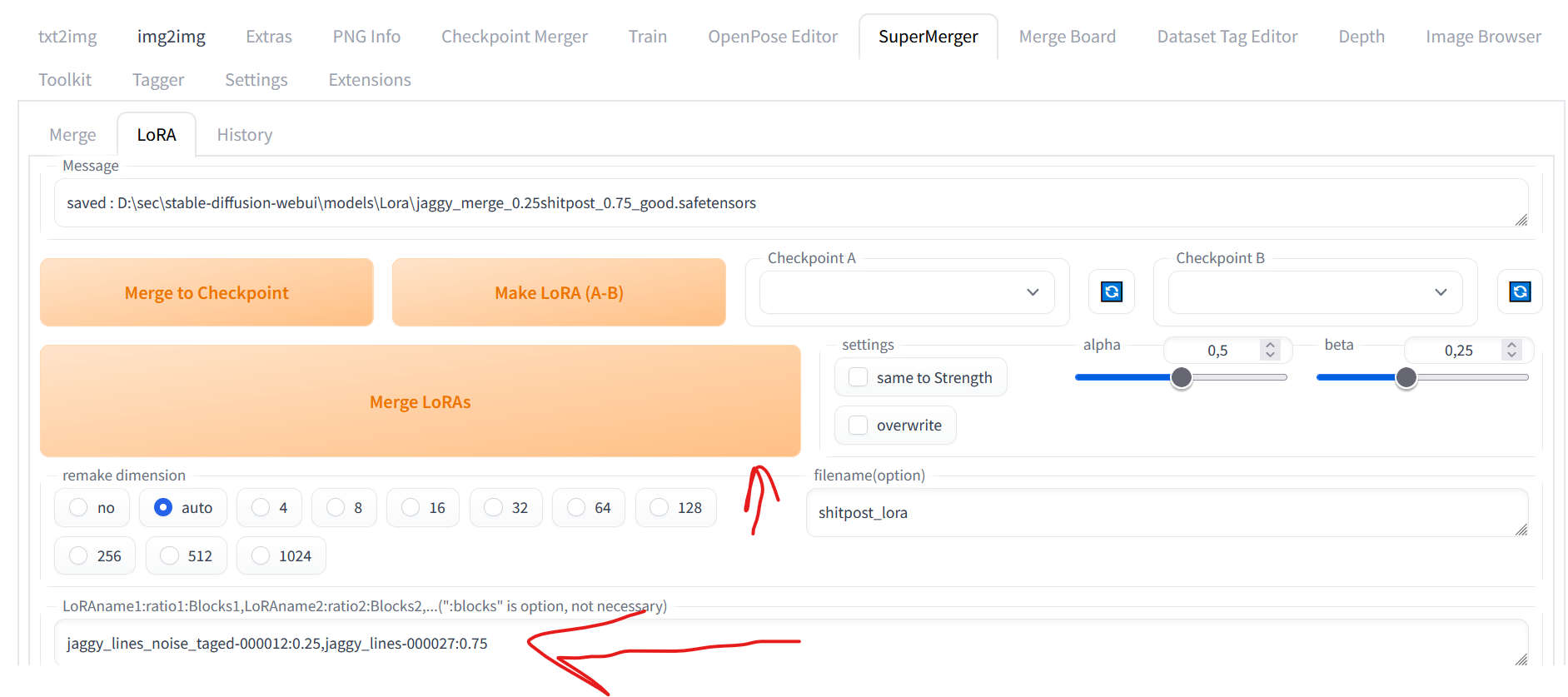Screen dimensions: 1568x697
Task: Select the 128 remake dimension option
Action: (675, 507)
